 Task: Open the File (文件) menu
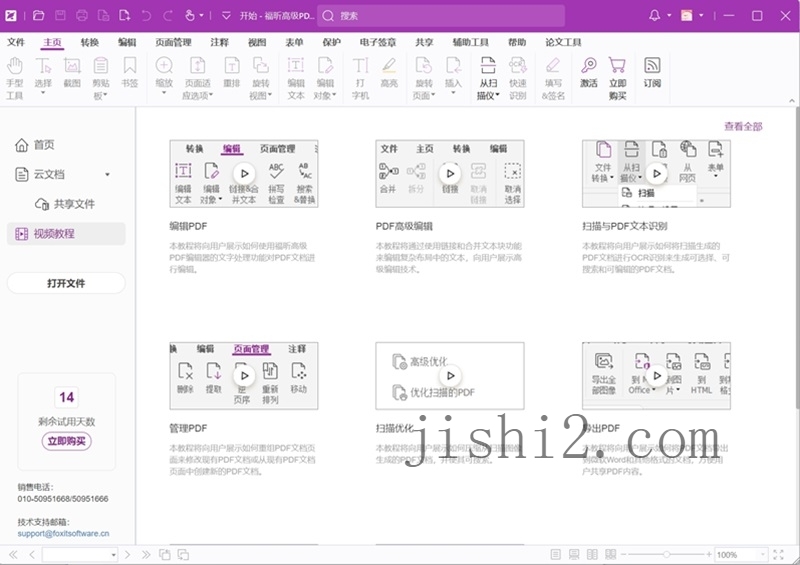[16, 42]
